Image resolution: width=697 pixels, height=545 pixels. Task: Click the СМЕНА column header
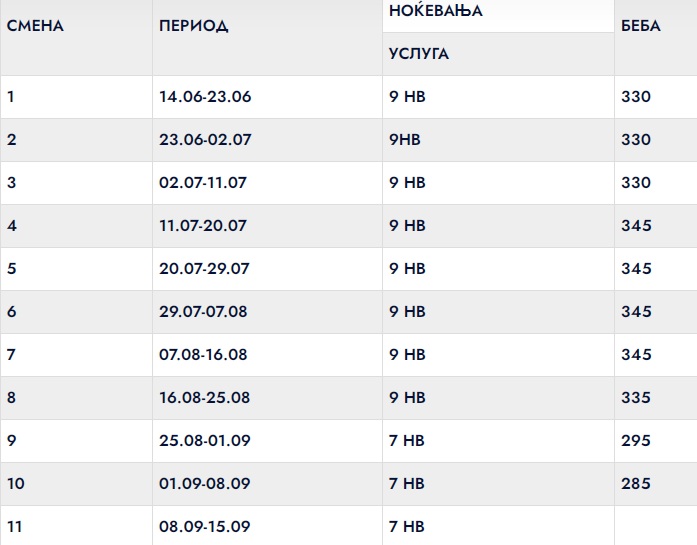[x=35, y=26]
